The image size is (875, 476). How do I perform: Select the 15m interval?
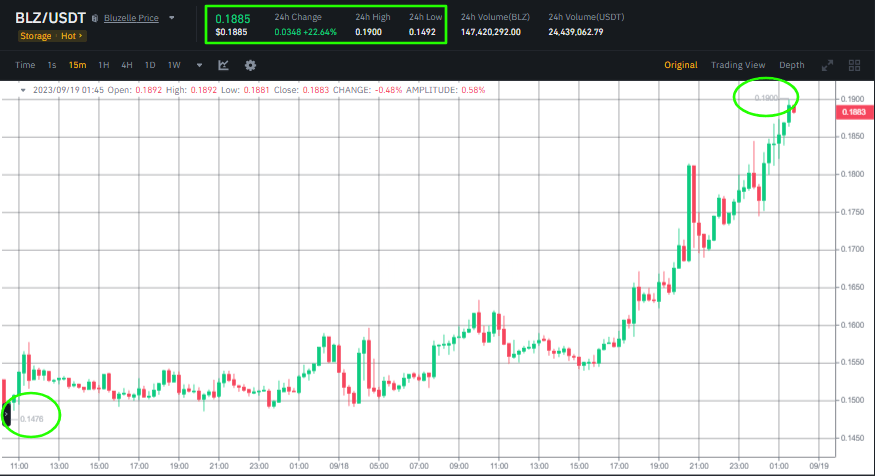tap(77, 65)
